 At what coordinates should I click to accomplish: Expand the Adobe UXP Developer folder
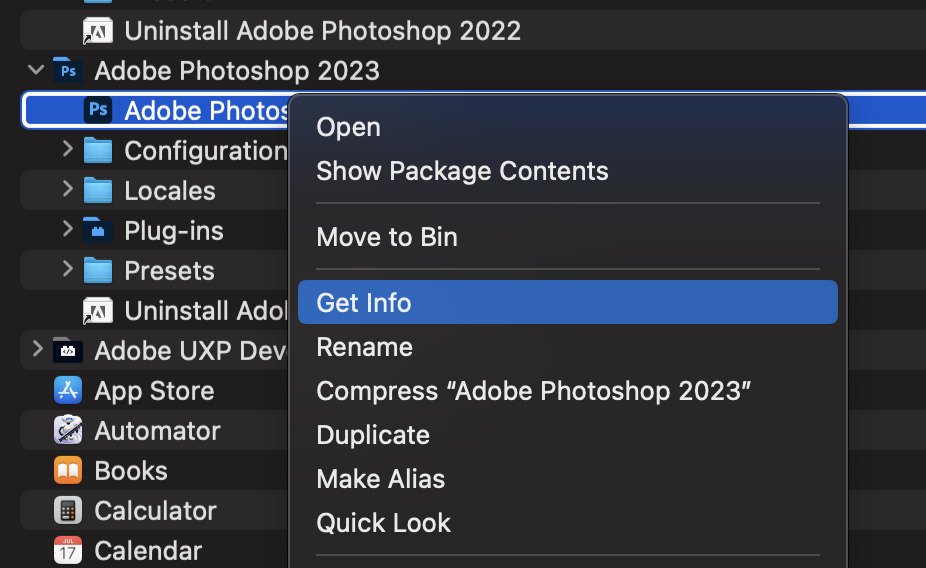pyautogui.click(x=37, y=349)
